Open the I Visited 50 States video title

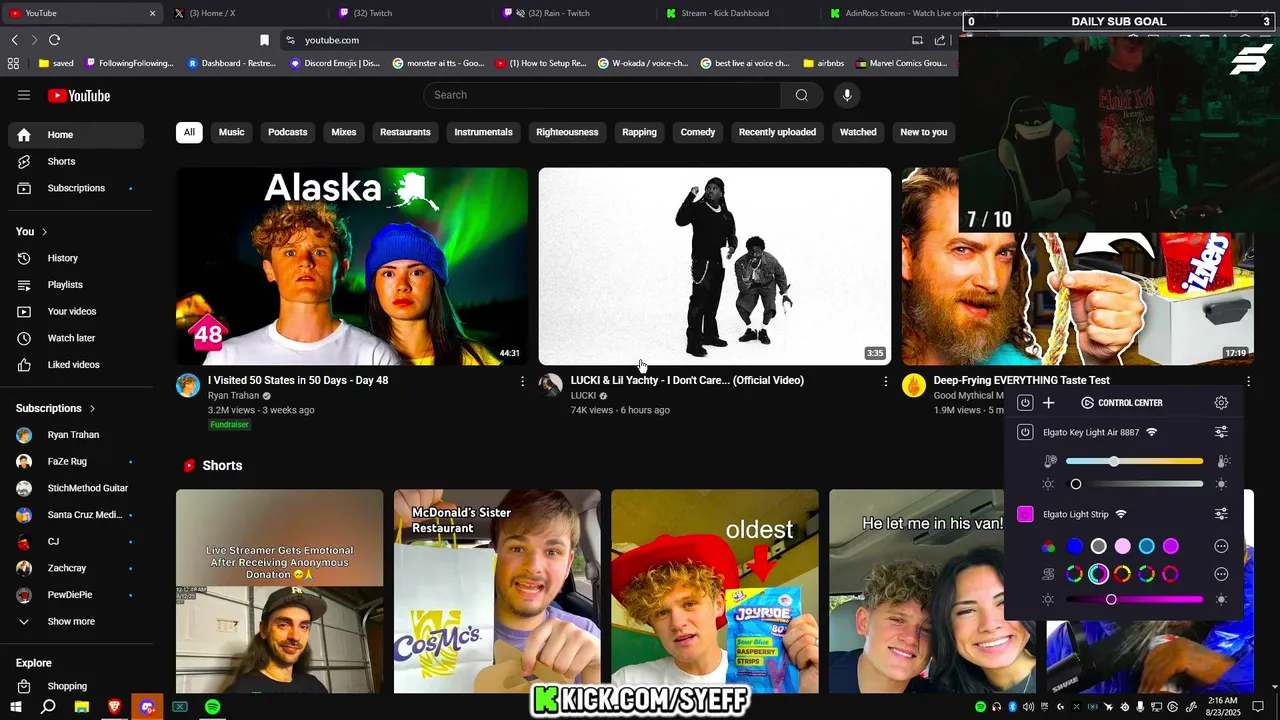298,380
